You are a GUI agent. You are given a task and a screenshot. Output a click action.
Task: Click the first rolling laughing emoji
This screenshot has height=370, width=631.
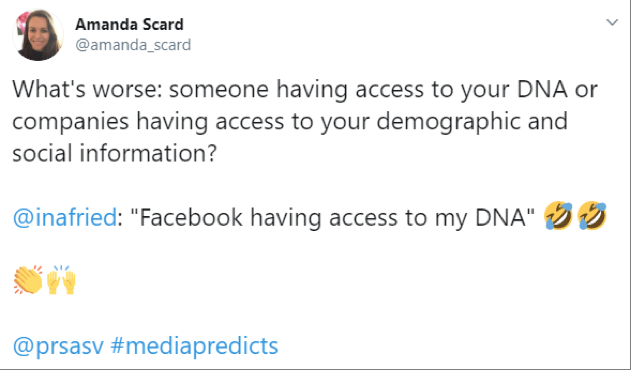click(x=559, y=216)
